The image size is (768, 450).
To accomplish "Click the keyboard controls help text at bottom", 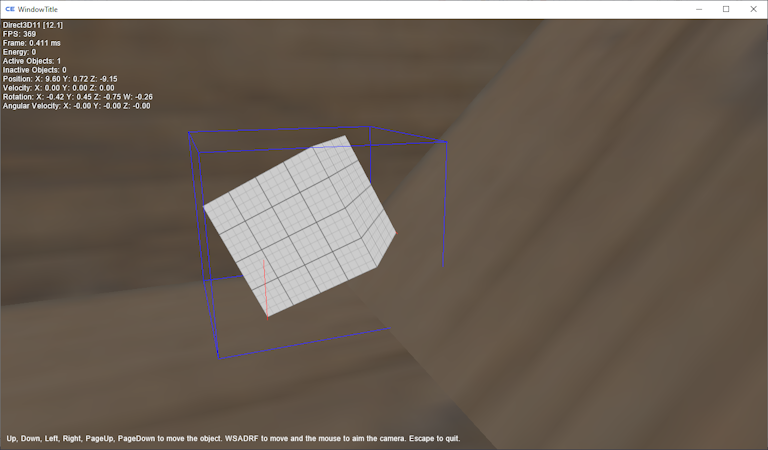I will click(x=233, y=438).
